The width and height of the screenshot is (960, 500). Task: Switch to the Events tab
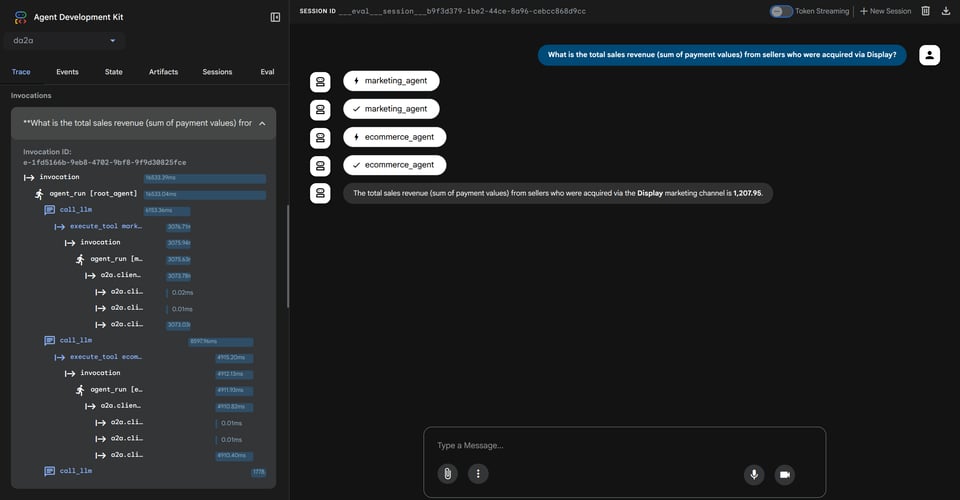(67, 72)
